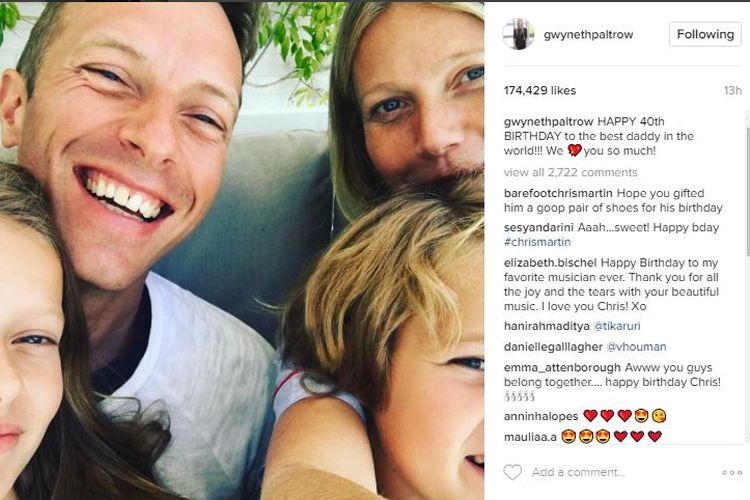
Task: Click the heart like icon
Action: coord(512,472)
